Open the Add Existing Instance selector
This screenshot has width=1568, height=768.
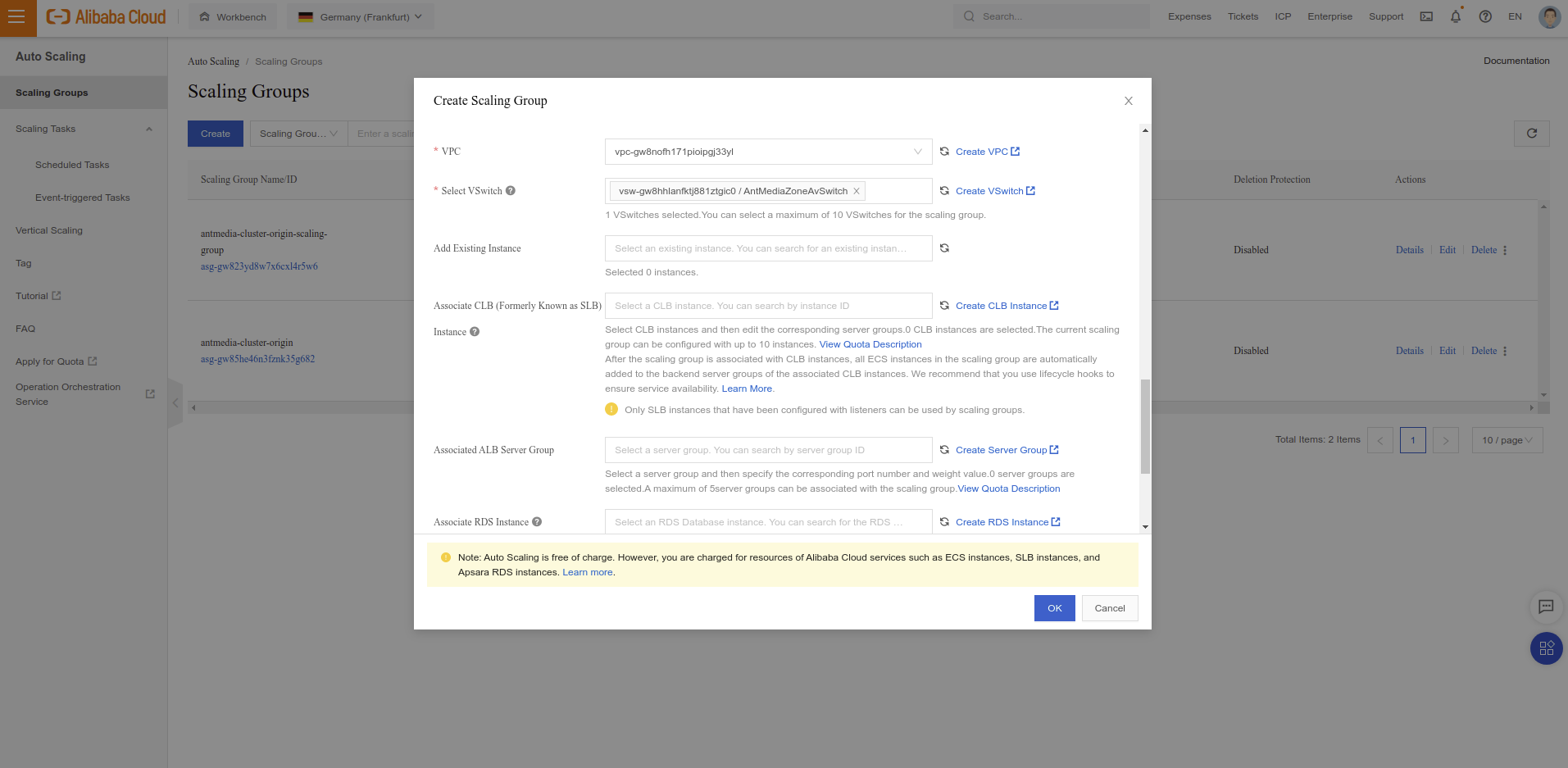click(769, 248)
